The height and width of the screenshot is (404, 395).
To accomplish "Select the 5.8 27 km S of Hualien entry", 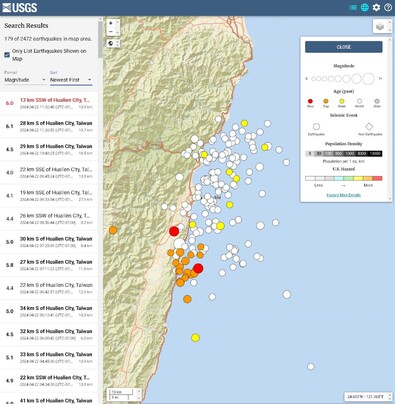I will [x=49, y=265].
